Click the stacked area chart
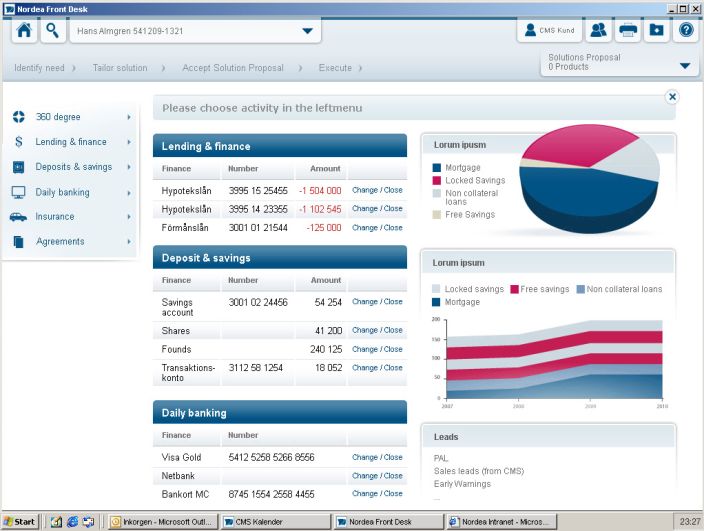The width and height of the screenshot is (704, 531). (x=554, y=359)
